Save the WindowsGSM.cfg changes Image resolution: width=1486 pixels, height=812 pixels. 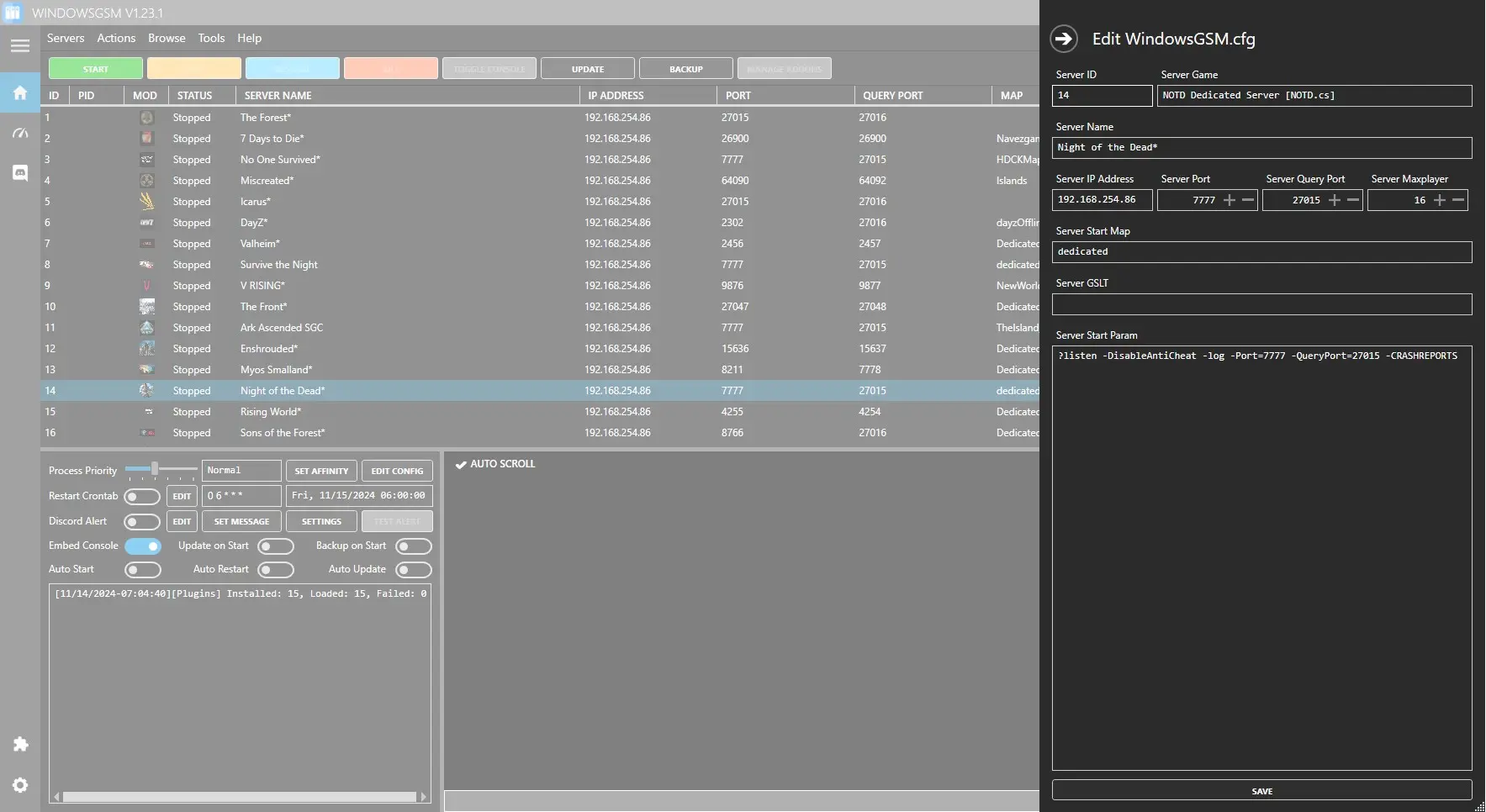[x=1261, y=791]
